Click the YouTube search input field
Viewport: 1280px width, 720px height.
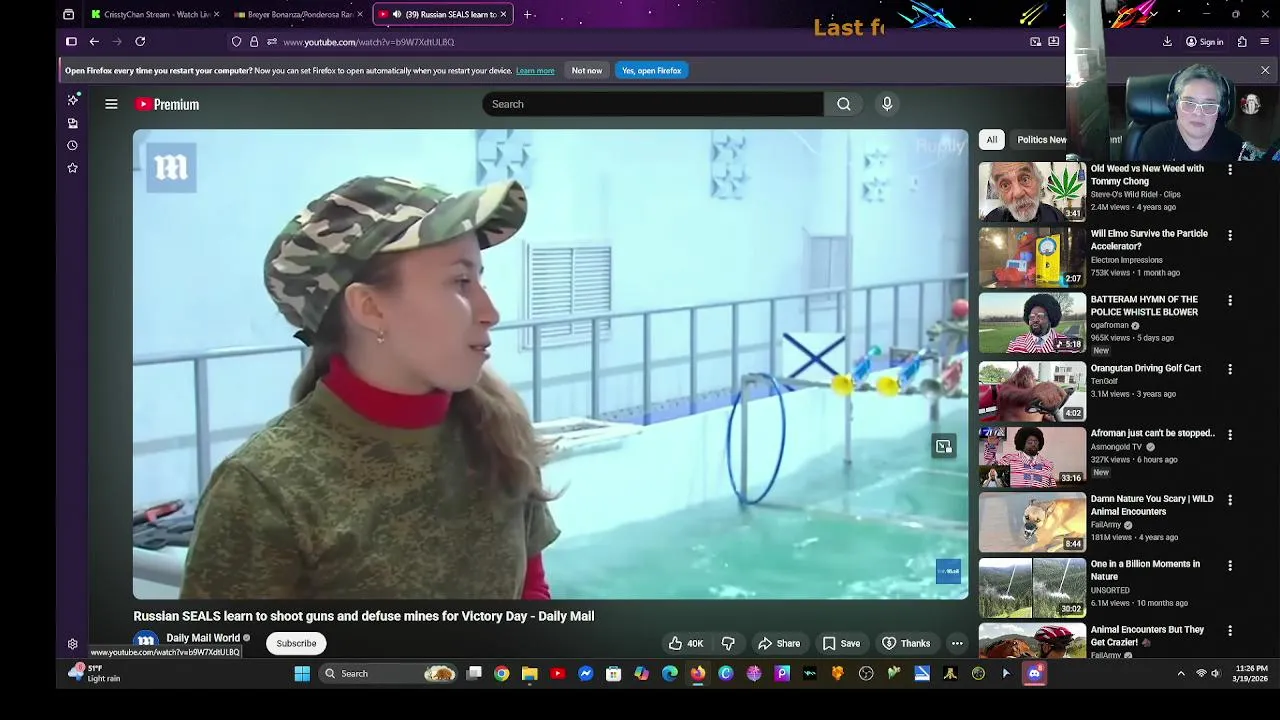coord(653,104)
